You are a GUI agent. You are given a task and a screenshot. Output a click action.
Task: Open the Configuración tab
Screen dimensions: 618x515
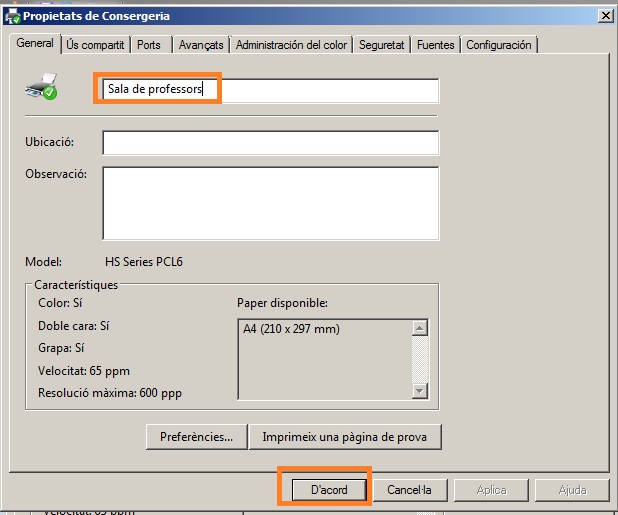tap(499, 45)
